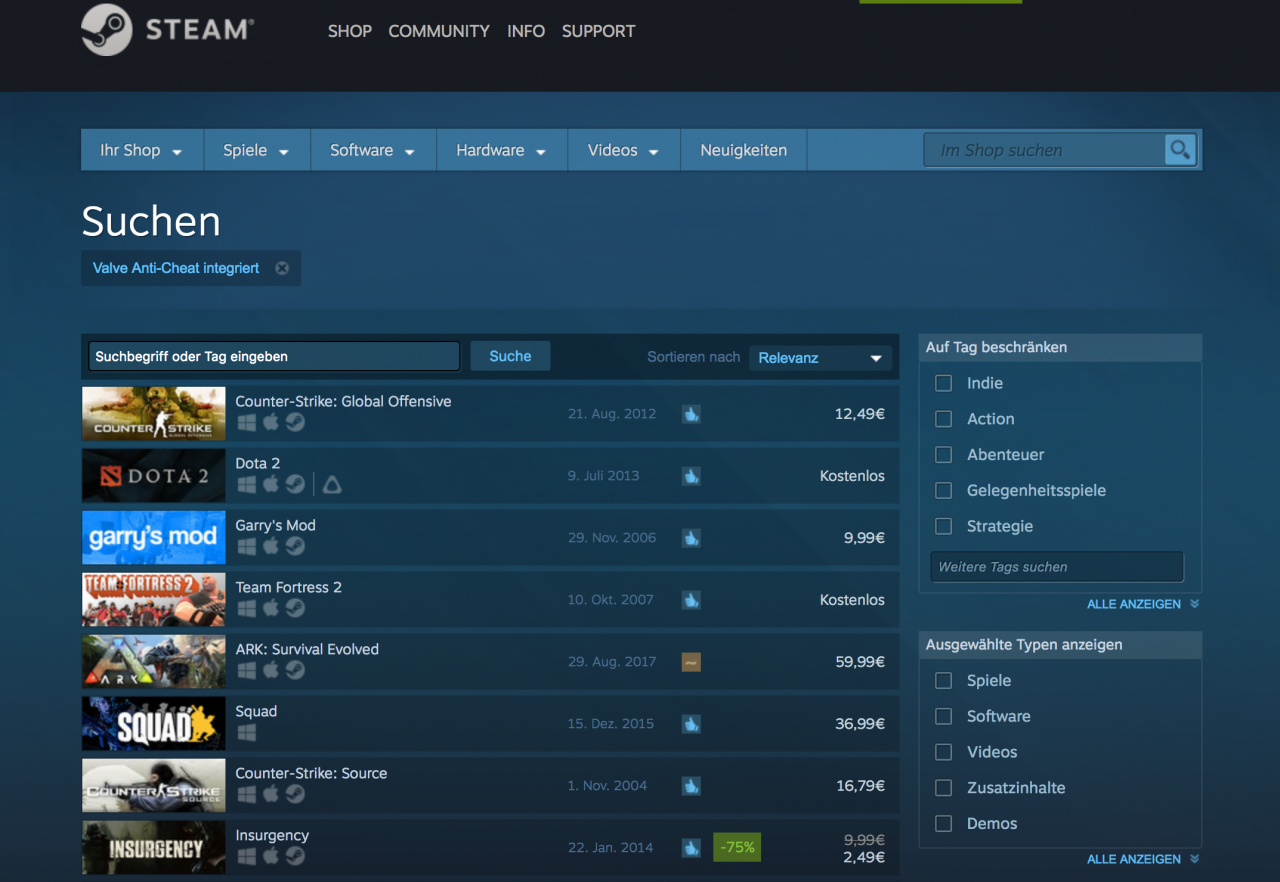Focus the Im Shop suchen field
This screenshot has height=882, width=1280.
pos(1045,150)
